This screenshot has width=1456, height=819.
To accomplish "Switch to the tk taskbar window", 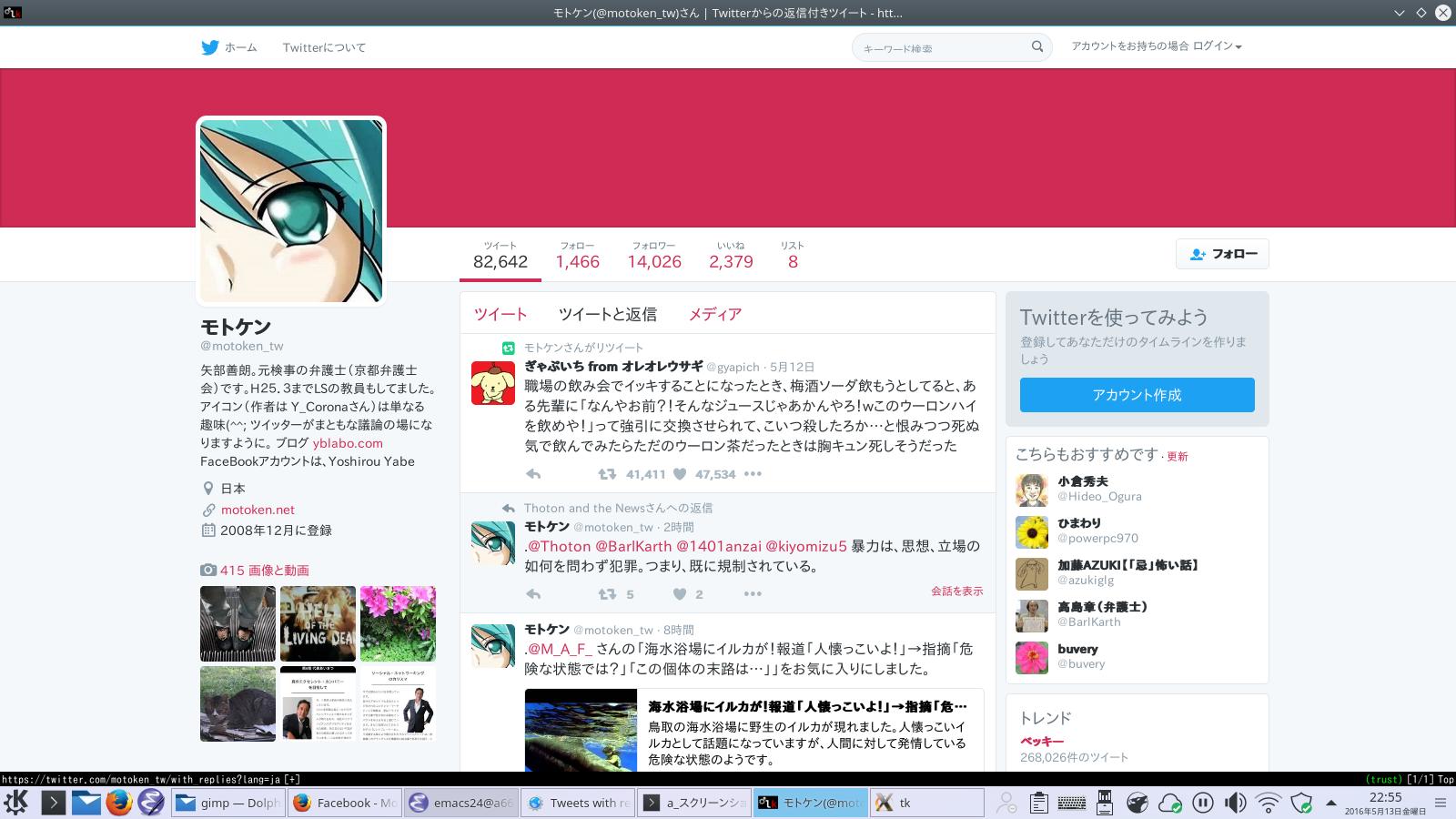I will (x=927, y=803).
